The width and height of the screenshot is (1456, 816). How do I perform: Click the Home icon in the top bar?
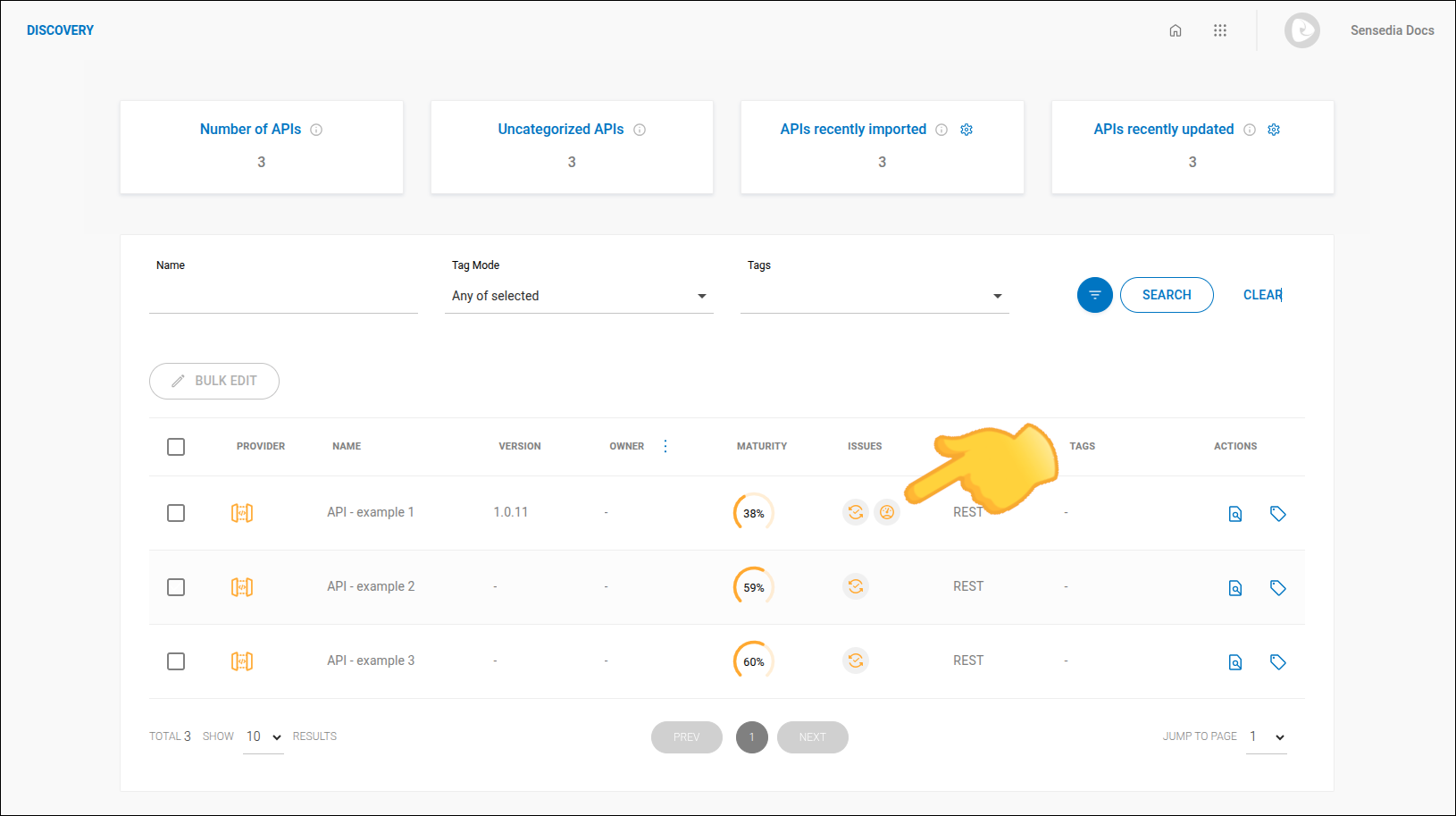(1176, 29)
